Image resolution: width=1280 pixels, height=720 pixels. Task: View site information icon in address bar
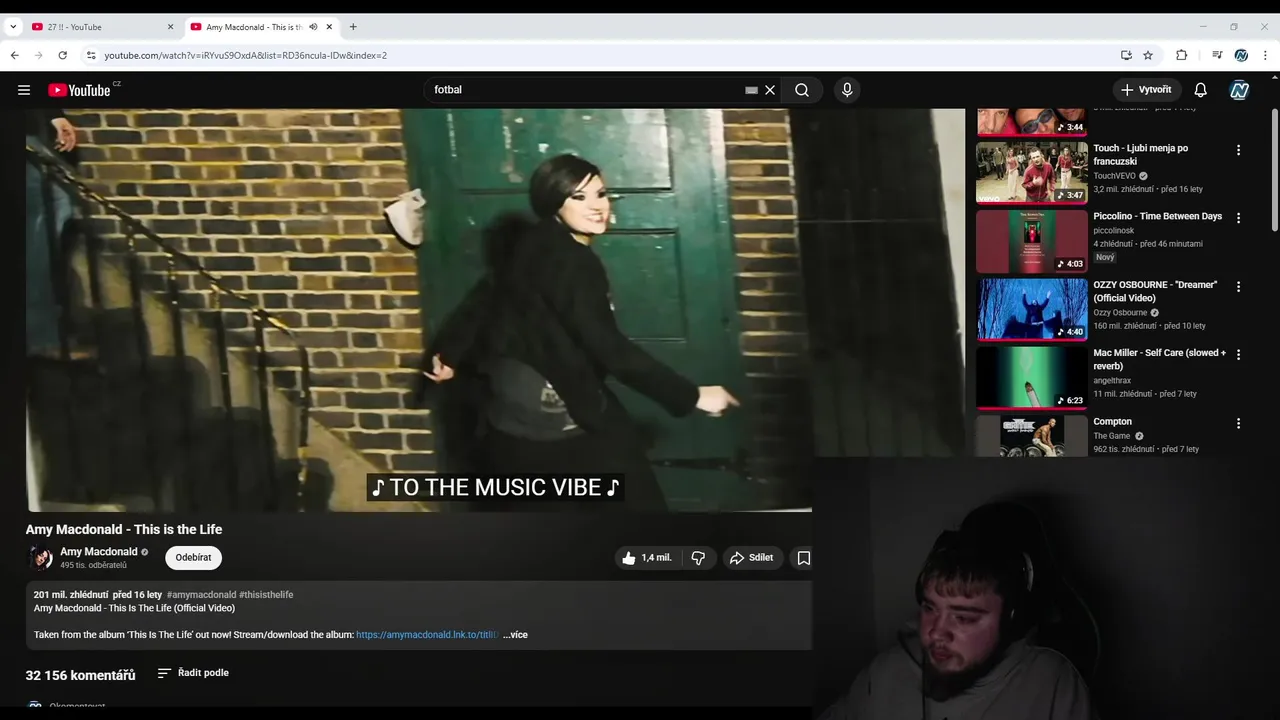[91, 55]
